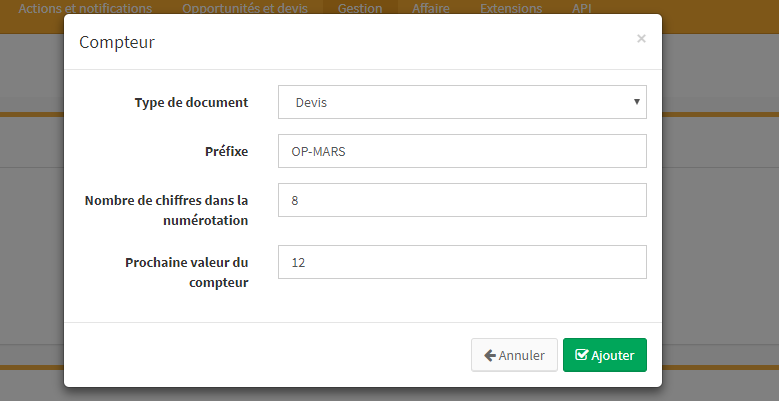The image size is (779, 401).
Task: Click the Préfixe label text
Action: tap(227, 151)
